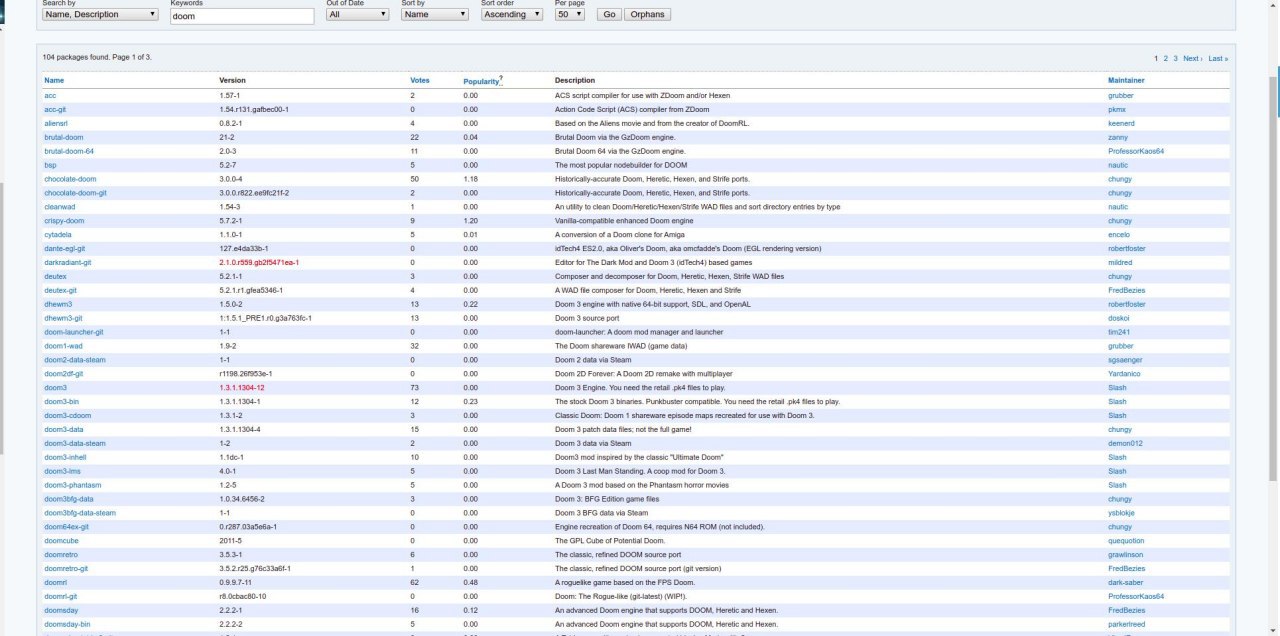Viewport: 1280px width, 636px height.
Task: View maintainer zanny profile
Action: point(1118,137)
